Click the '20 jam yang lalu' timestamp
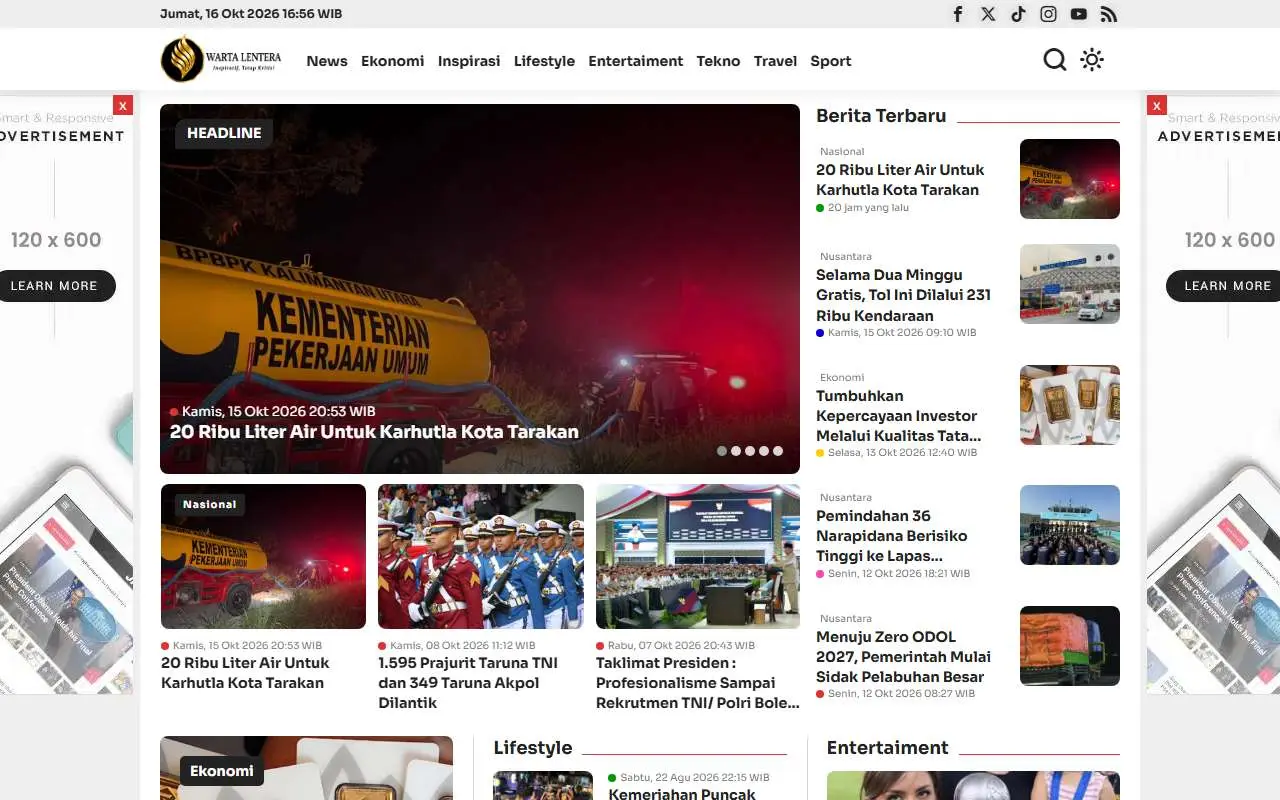Image resolution: width=1280 pixels, height=800 pixels. point(868,208)
